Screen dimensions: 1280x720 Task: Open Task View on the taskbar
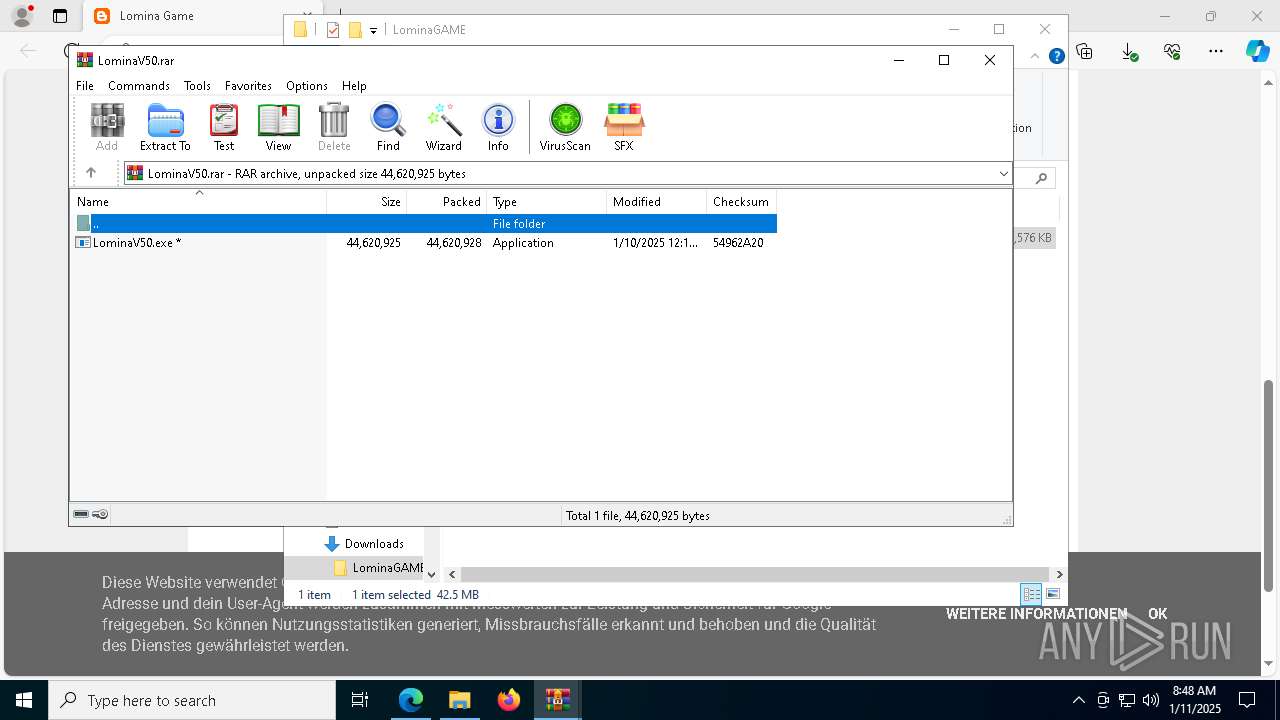pyautogui.click(x=360, y=700)
